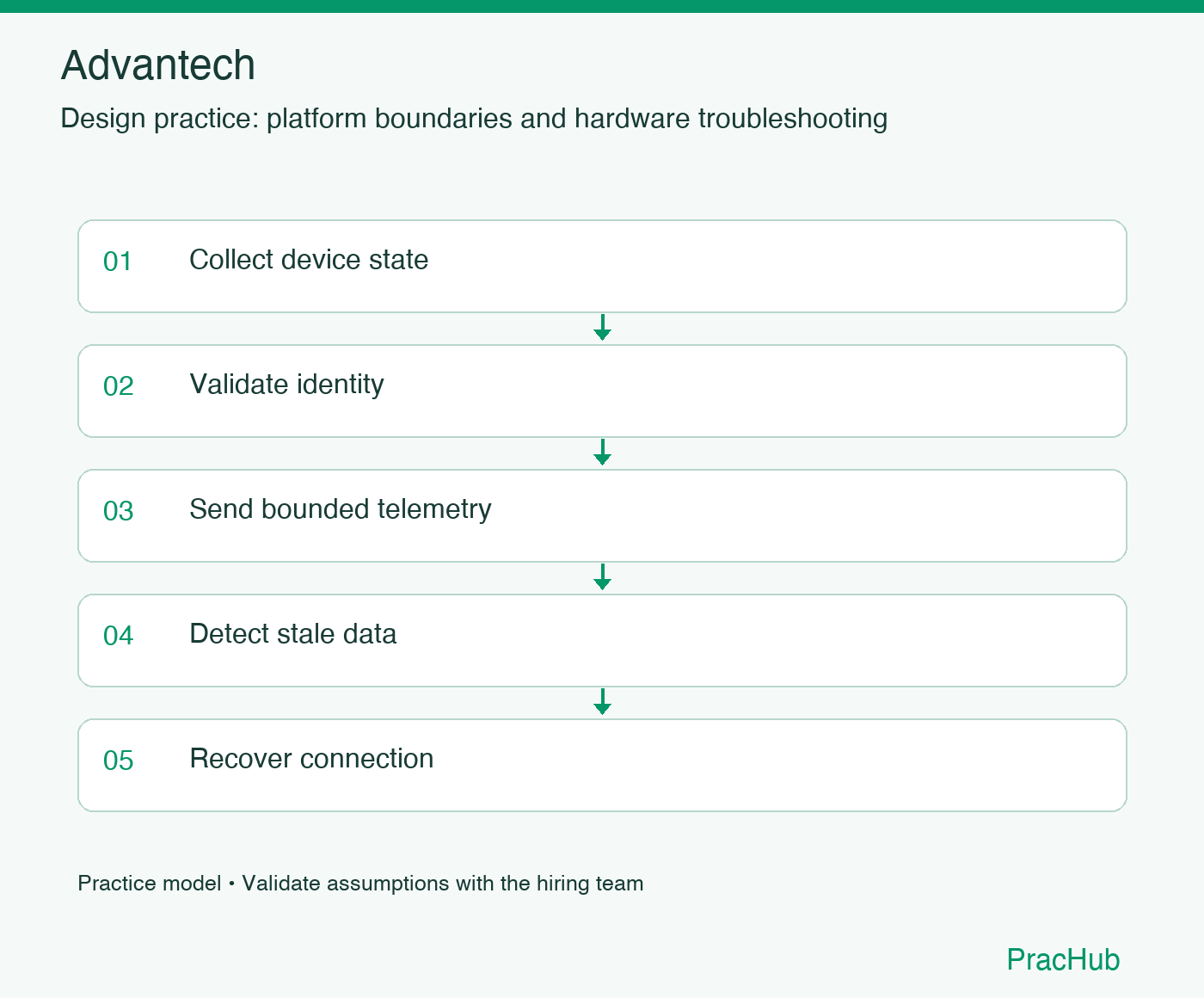
Task: Click the PracHub logo text
Action: (1063, 959)
